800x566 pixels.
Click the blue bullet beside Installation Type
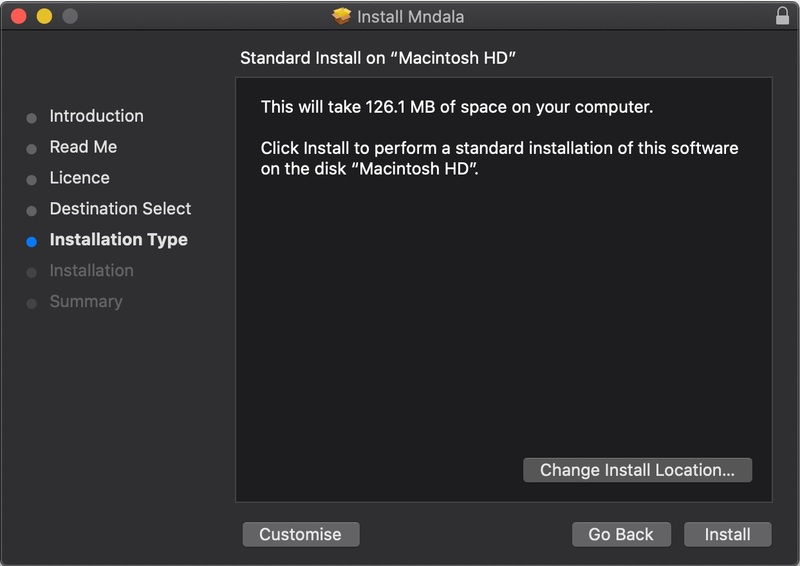coord(32,241)
